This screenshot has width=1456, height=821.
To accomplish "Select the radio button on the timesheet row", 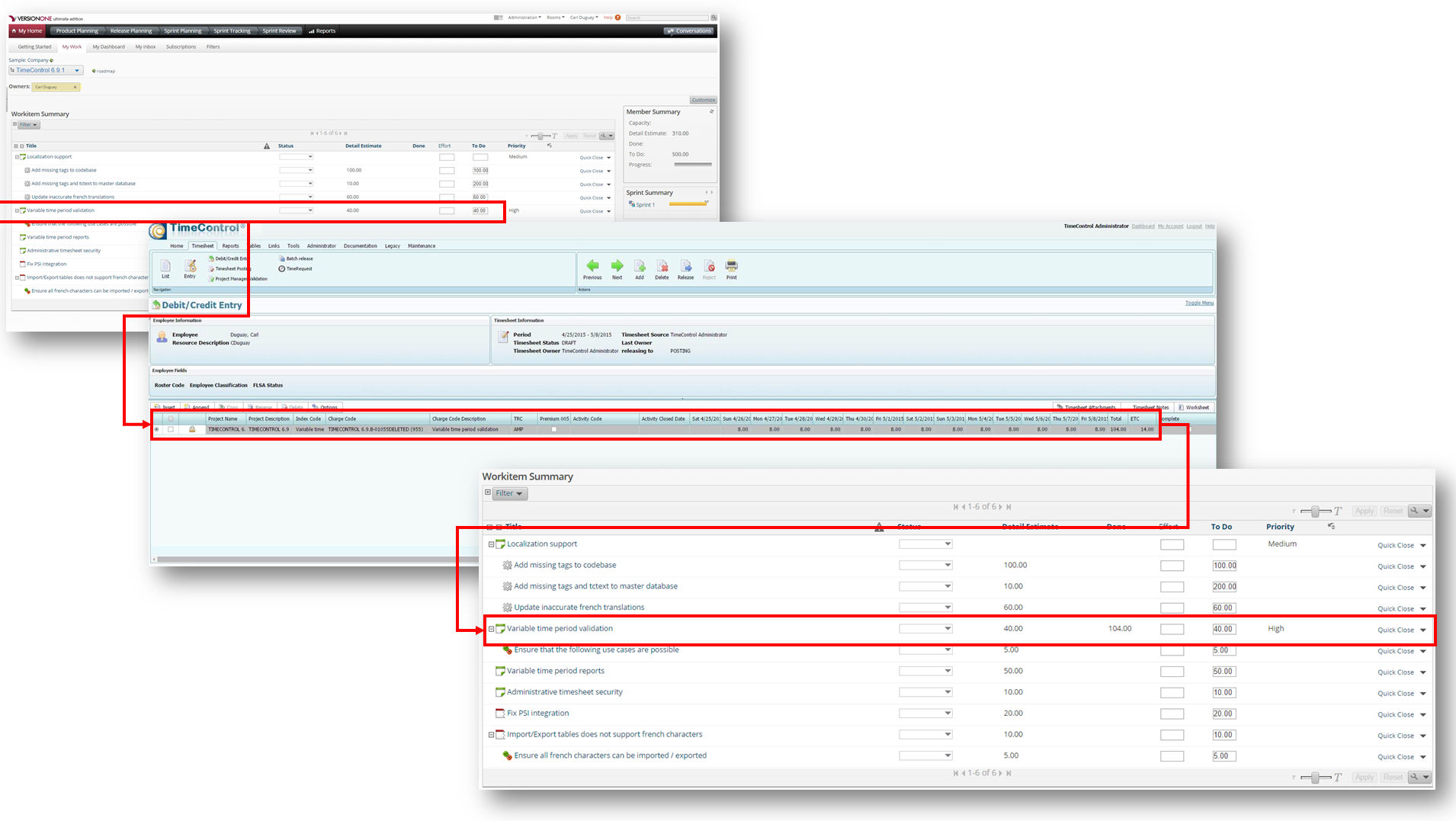I will (157, 429).
